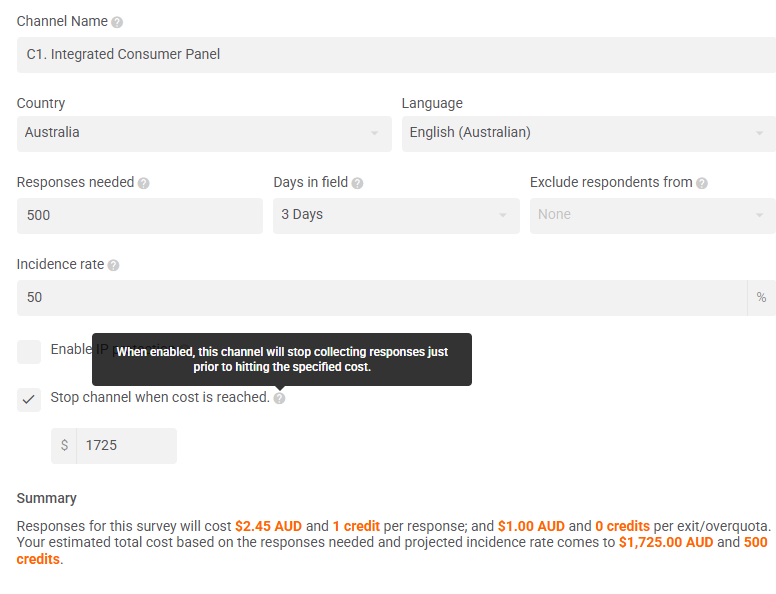Open the Responses needed help tooltip
The height and width of the screenshot is (594, 776).
144,183
